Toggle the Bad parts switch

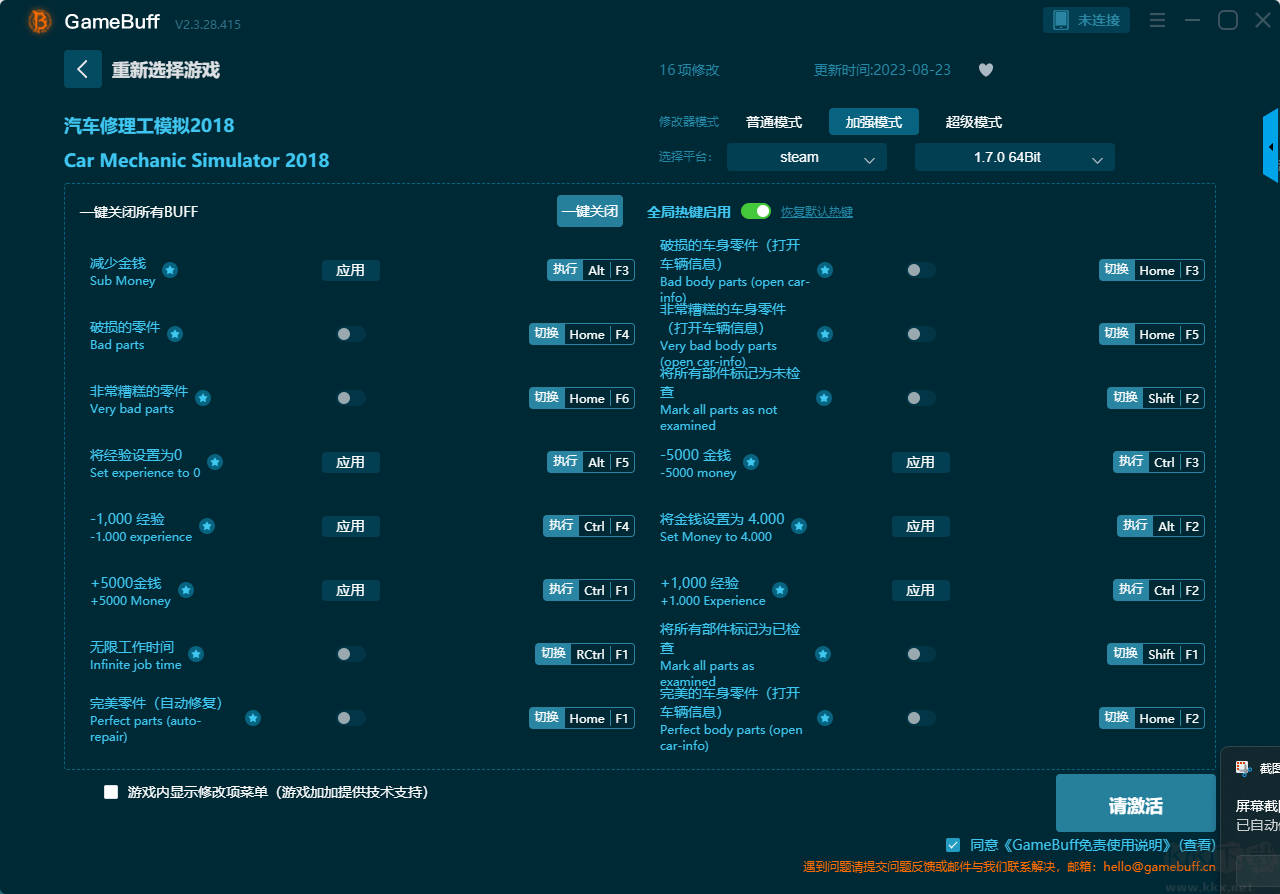pos(351,334)
